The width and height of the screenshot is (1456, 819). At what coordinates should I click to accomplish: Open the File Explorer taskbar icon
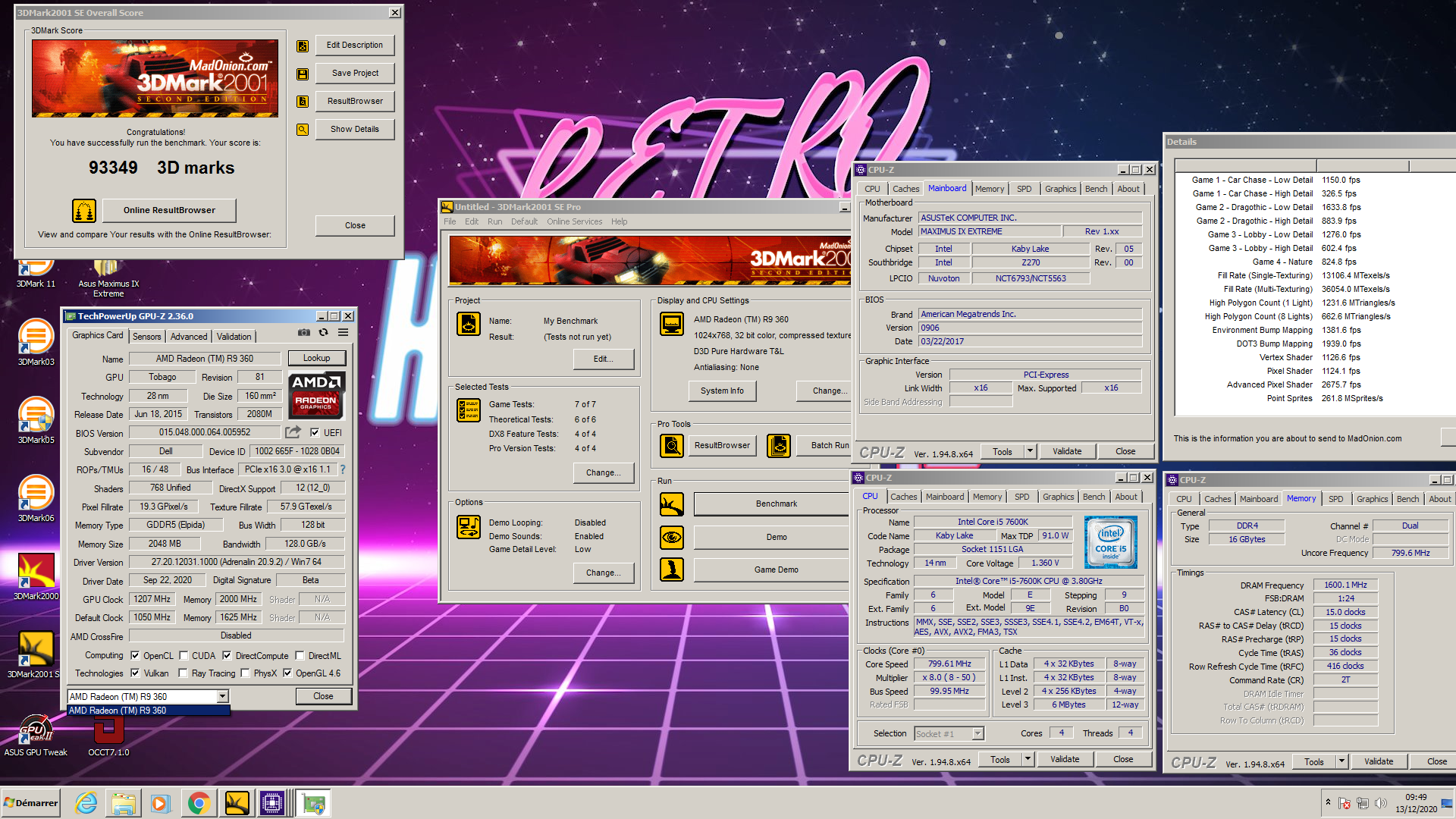124,803
